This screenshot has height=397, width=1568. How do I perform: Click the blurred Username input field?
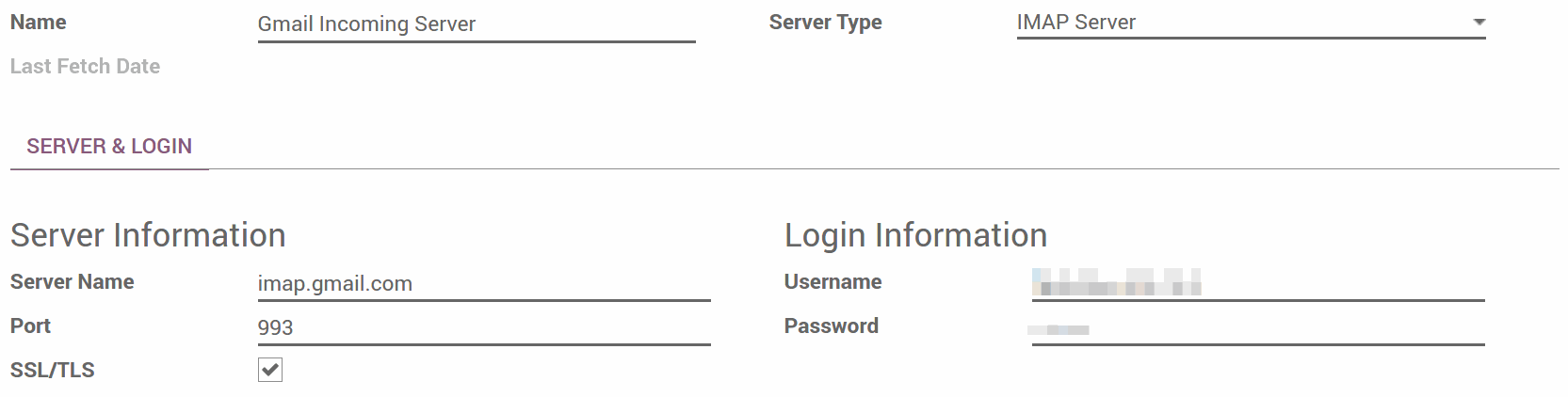pyautogui.click(x=1257, y=283)
